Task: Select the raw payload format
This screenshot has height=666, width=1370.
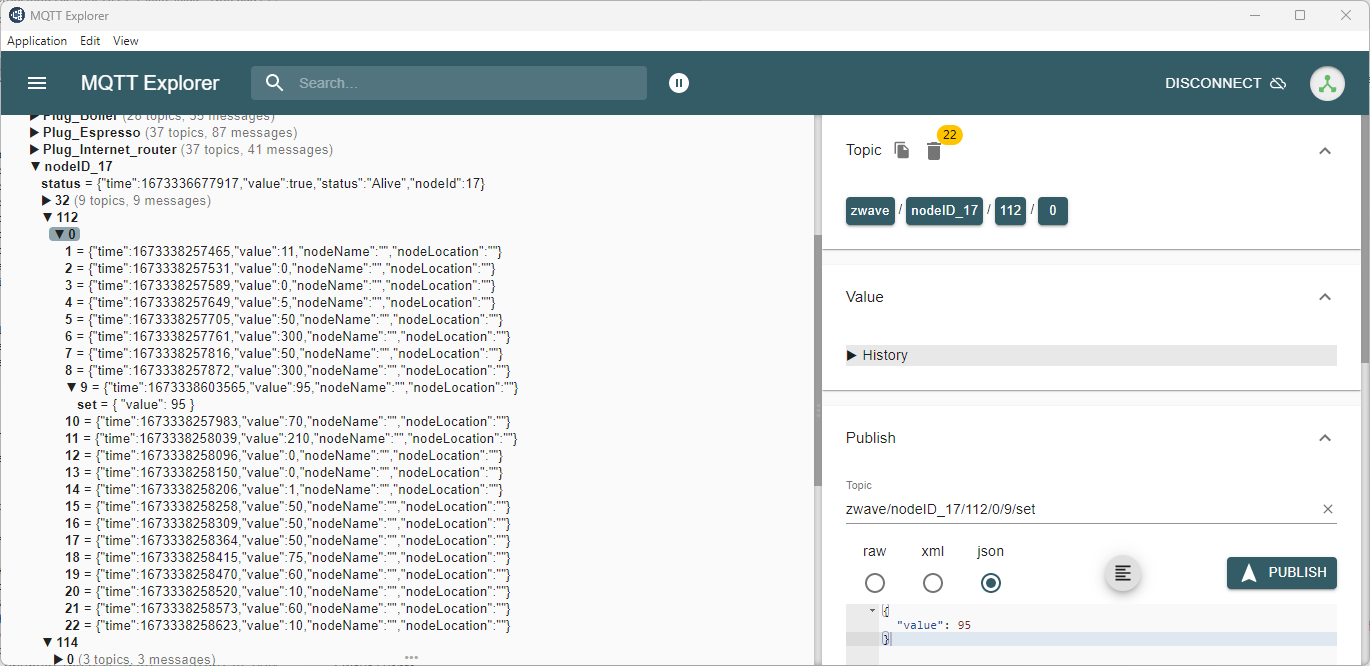Action: (x=875, y=583)
